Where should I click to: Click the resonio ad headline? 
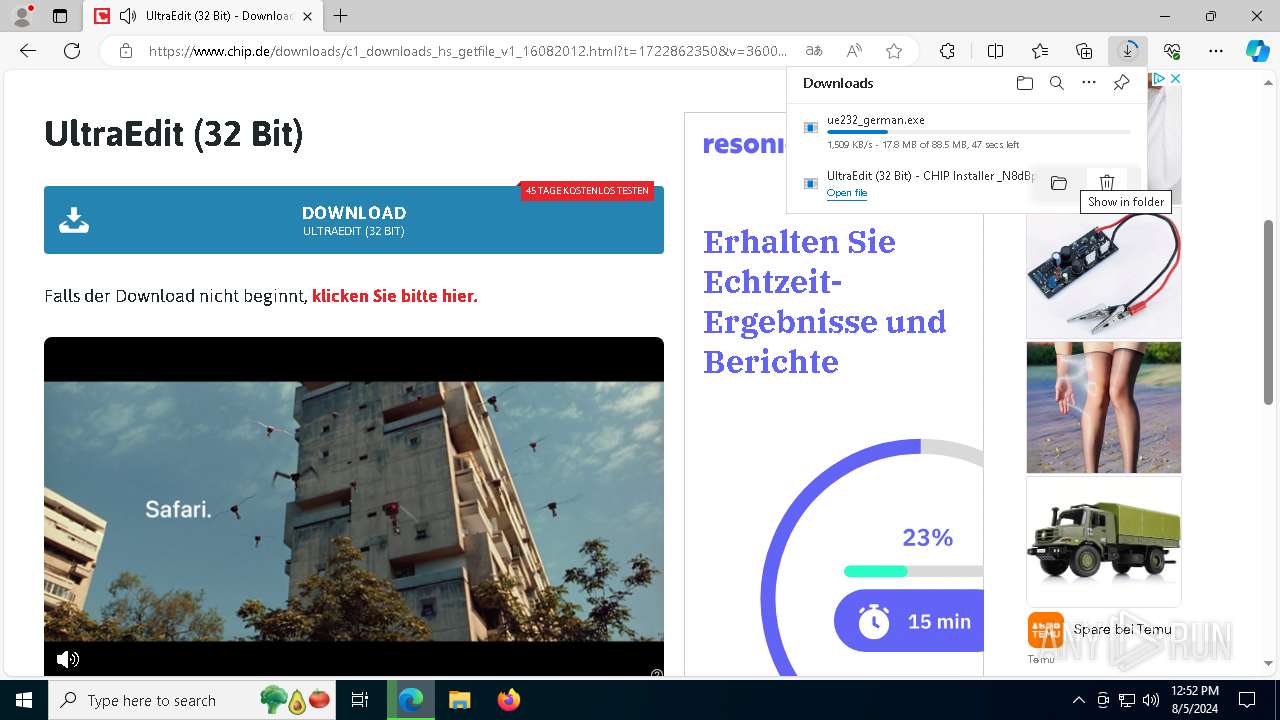click(x=825, y=301)
